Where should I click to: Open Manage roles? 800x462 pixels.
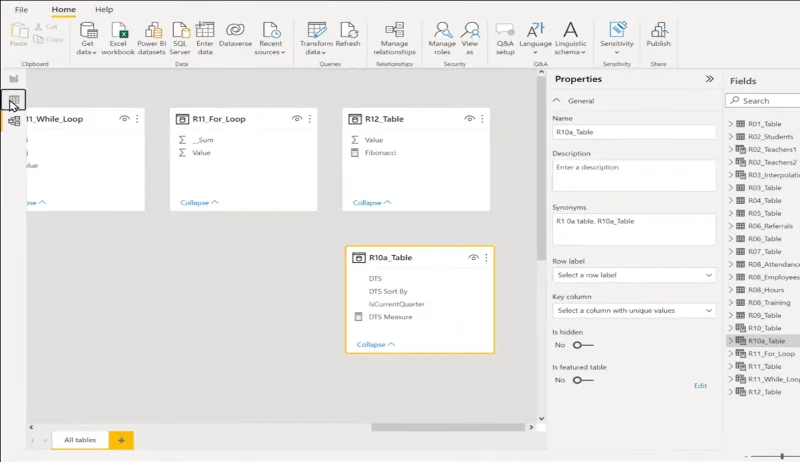pyautogui.click(x=442, y=38)
